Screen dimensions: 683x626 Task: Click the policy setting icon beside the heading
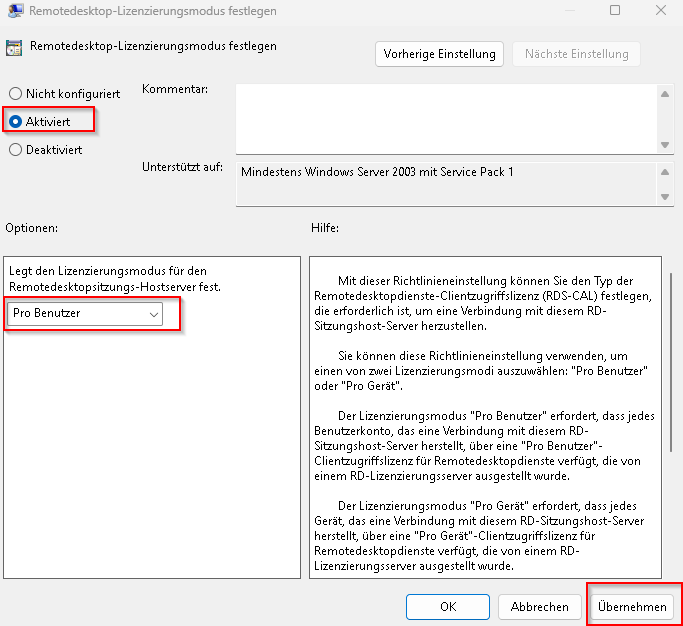click(x=15, y=48)
